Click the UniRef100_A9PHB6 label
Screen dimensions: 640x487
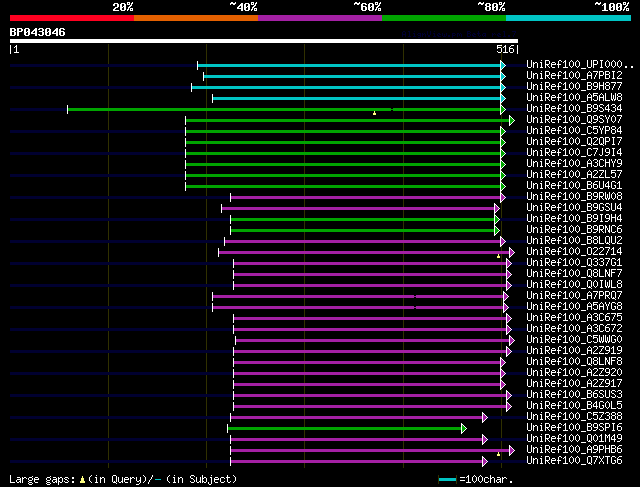pyautogui.click(x=574, y=450)
